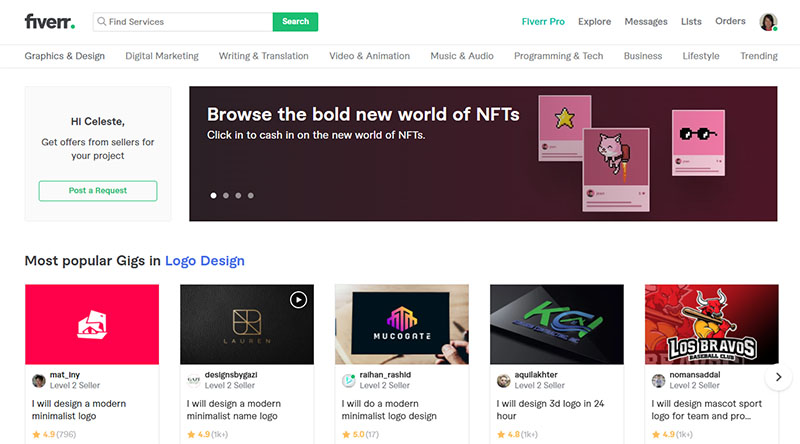
Task: Open Digital Marketing category
Action: [x=162, y=56]
